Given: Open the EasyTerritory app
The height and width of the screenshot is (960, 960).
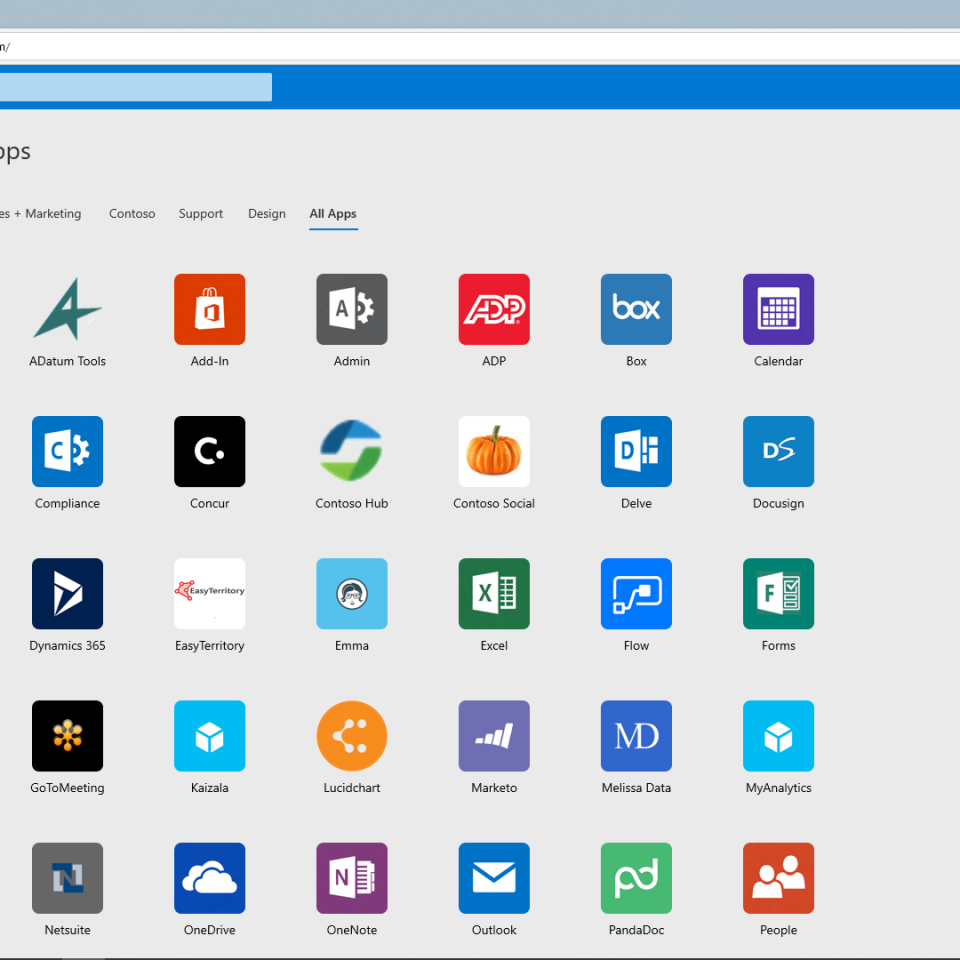Looking at the screenshot, I should [x=209, y=593].
